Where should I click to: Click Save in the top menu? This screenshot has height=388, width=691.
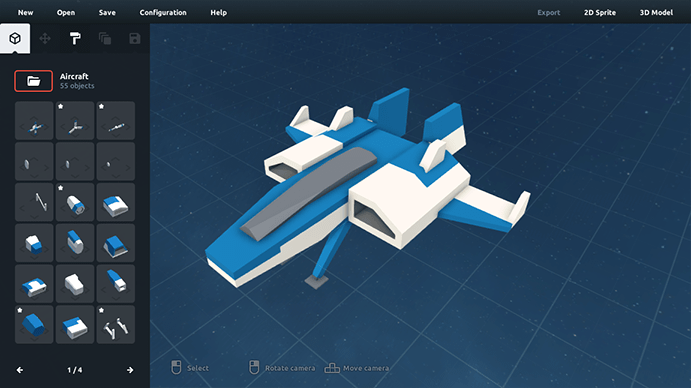coord(107,12)
